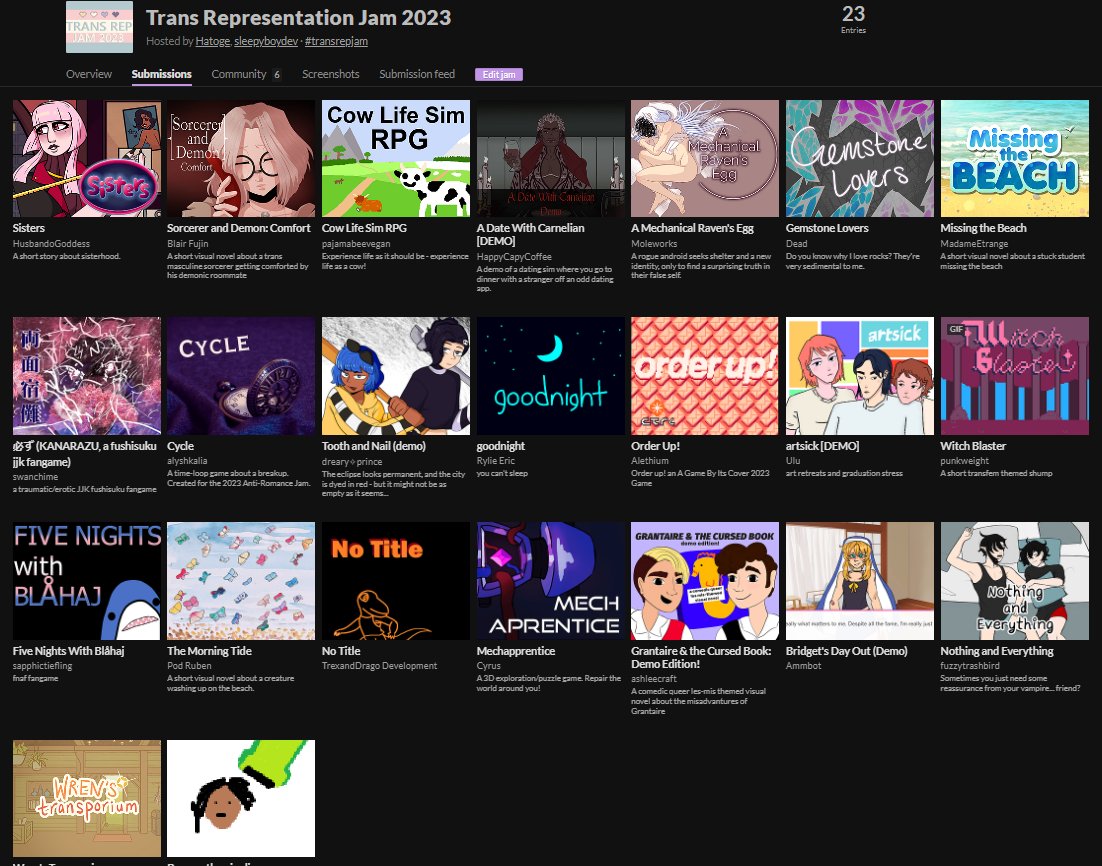Viewport: 1102px width, 866px height.
Task: Open A Mechanical Raven's Egg thumbnail
Action: (x=705, y=158)
